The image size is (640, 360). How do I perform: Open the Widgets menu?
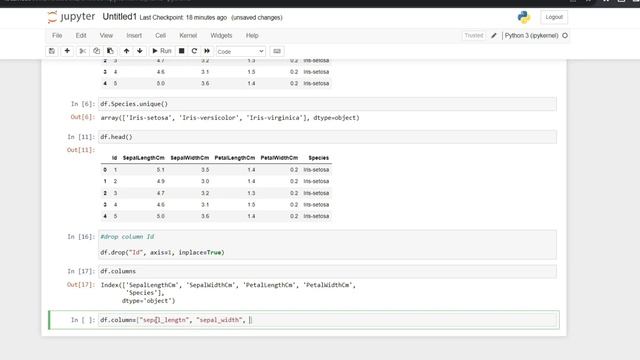tap(221, 36)
